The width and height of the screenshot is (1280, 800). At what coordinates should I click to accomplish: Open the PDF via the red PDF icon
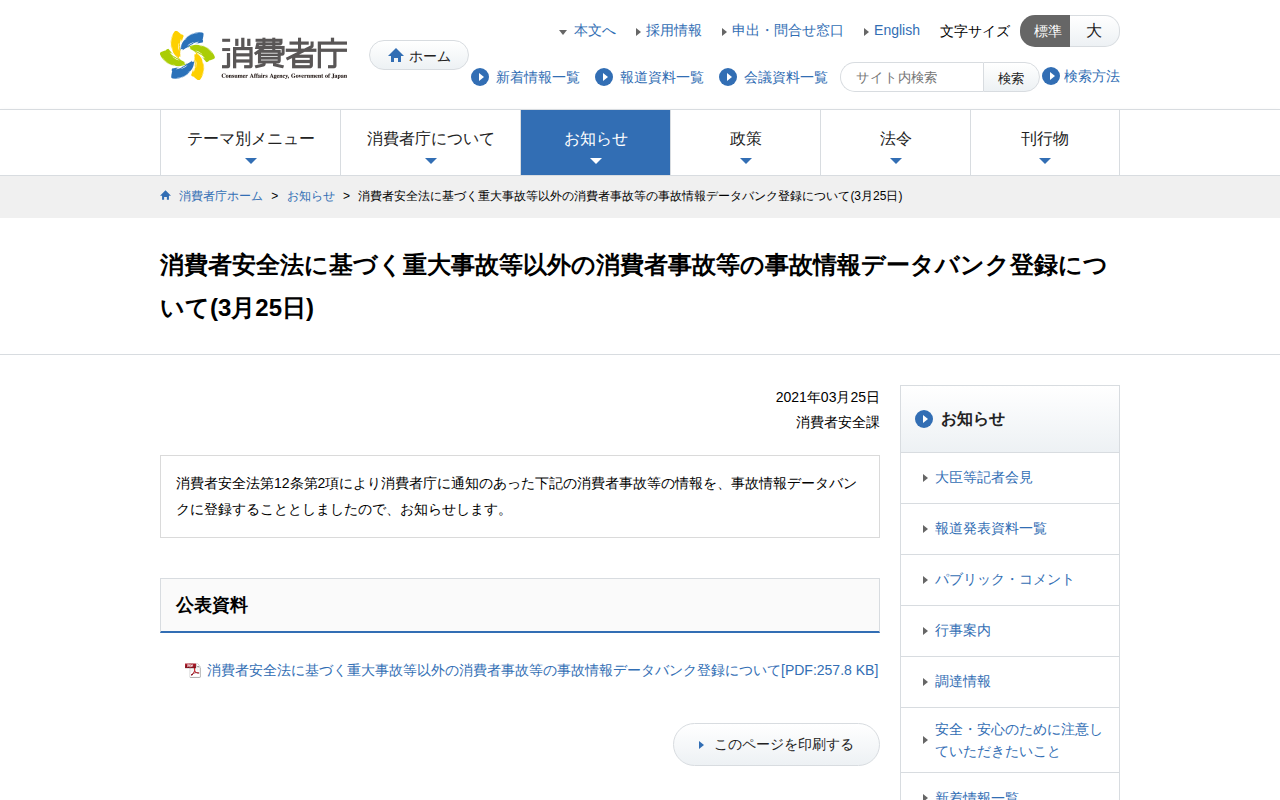[192, 670]
